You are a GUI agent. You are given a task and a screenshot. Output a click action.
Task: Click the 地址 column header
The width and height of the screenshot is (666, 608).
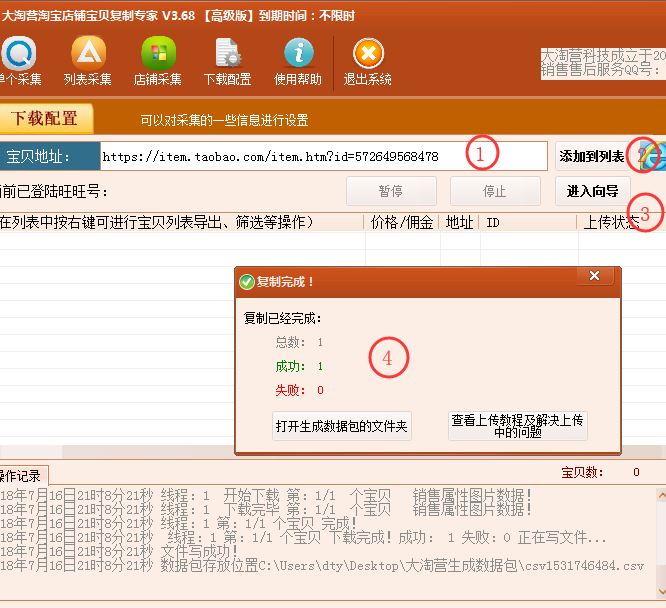click(460, 222)
